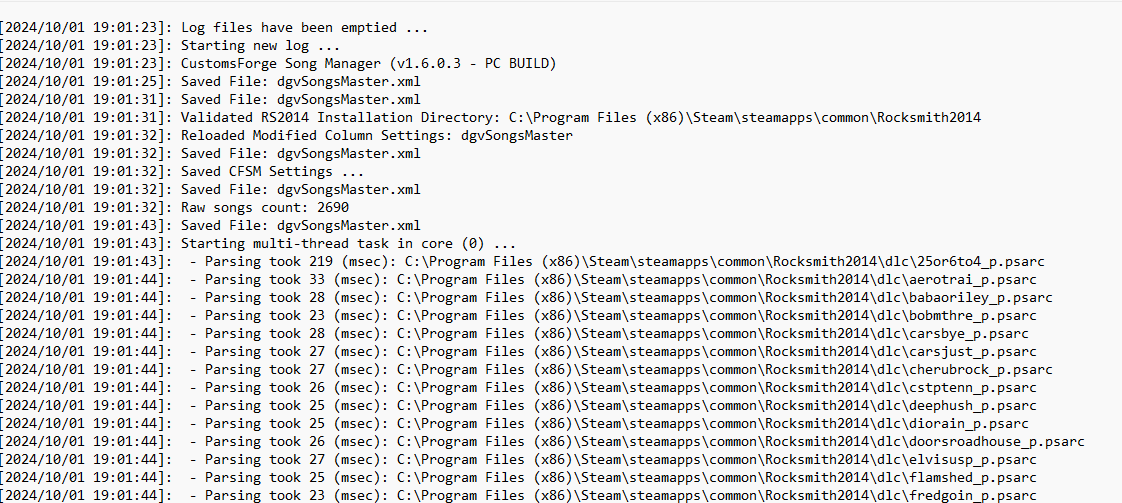Click the 'Log files have been emptied' line
This screenshot has height=503, width=1122.
(214, 28)
